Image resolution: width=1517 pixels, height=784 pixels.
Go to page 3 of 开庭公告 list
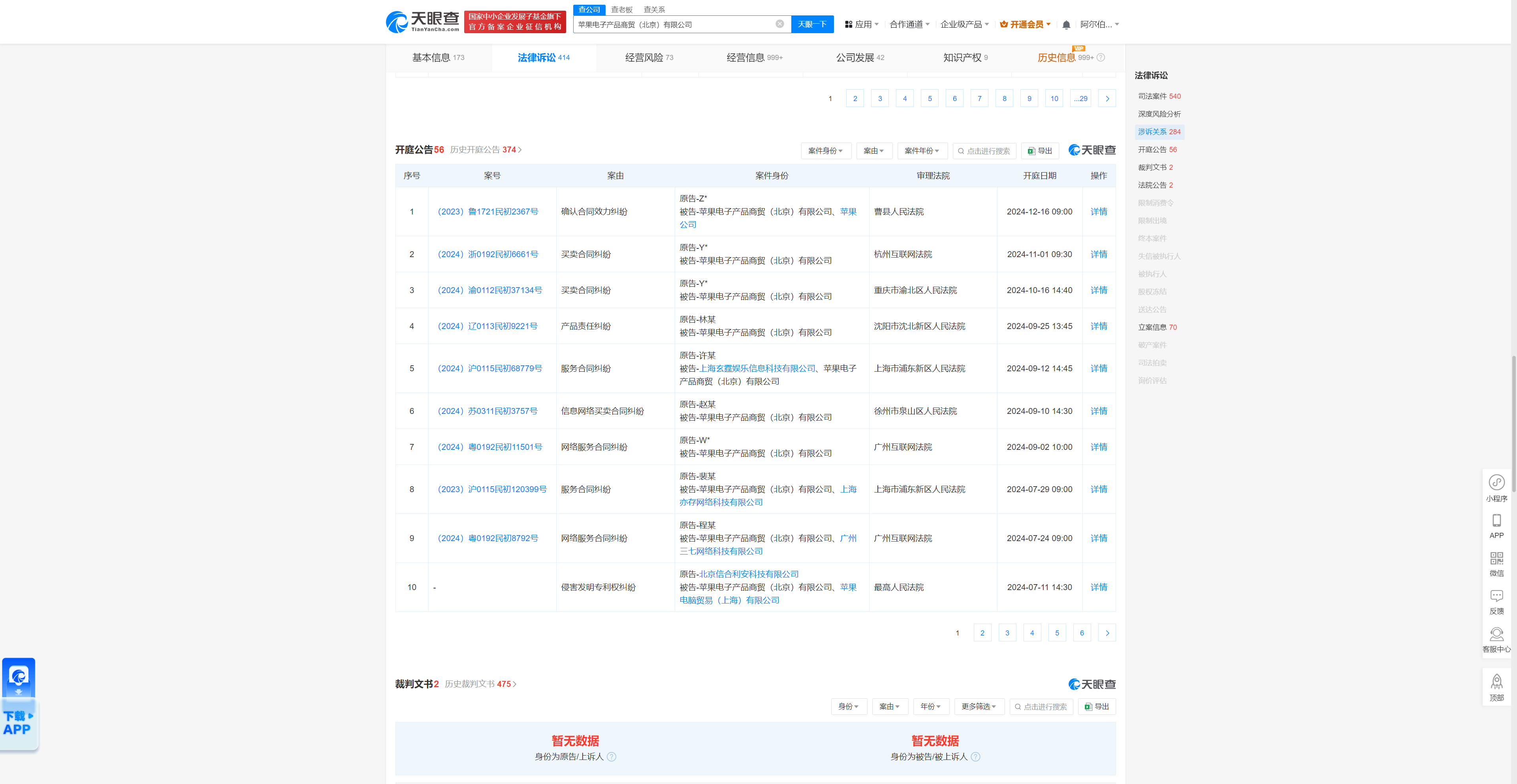[1007, 633]
